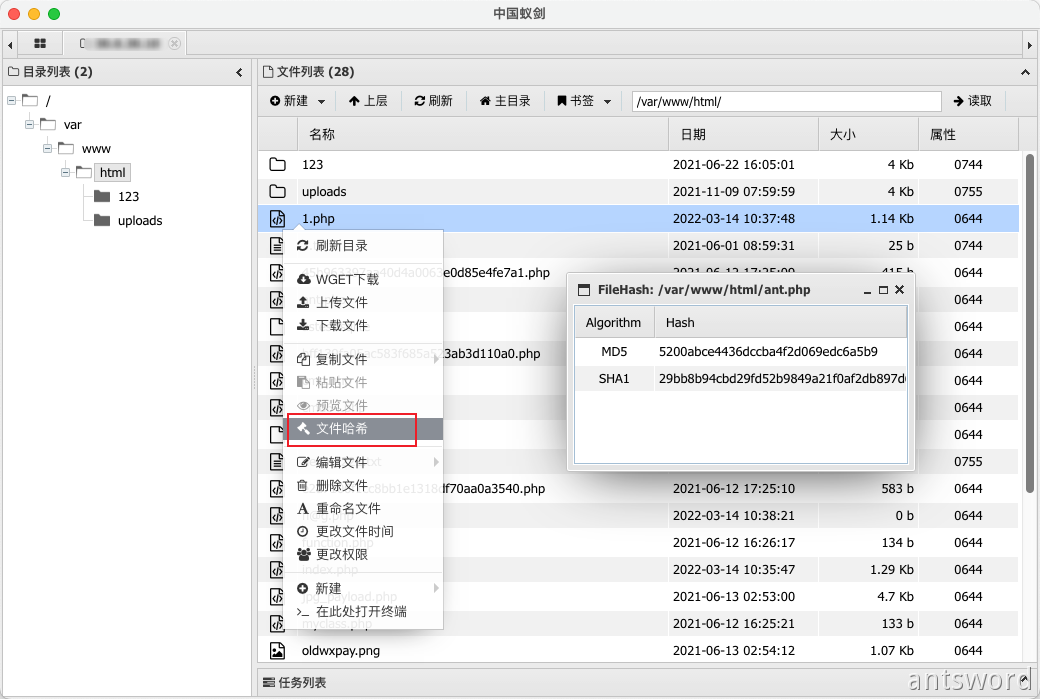Screen dimensions: 1040x699
Task: Sort by 日期 column header
Action: [x=694, y=134]
